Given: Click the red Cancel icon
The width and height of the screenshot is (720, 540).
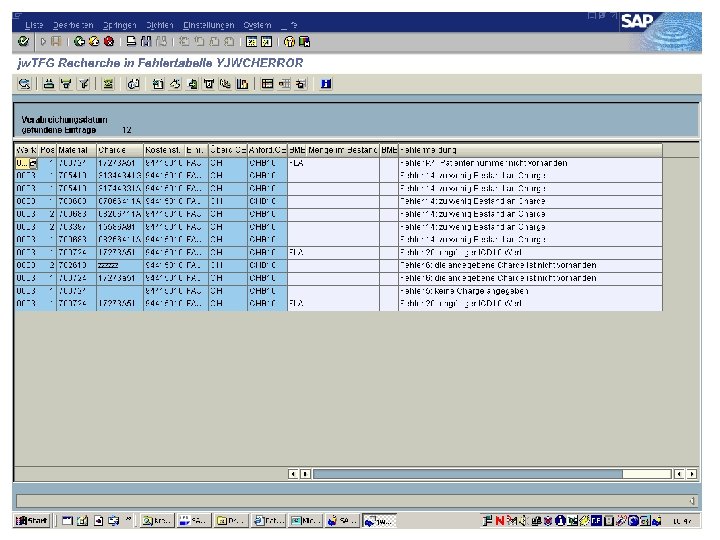Looking at the screenshot, I should (x=109, y=42).
